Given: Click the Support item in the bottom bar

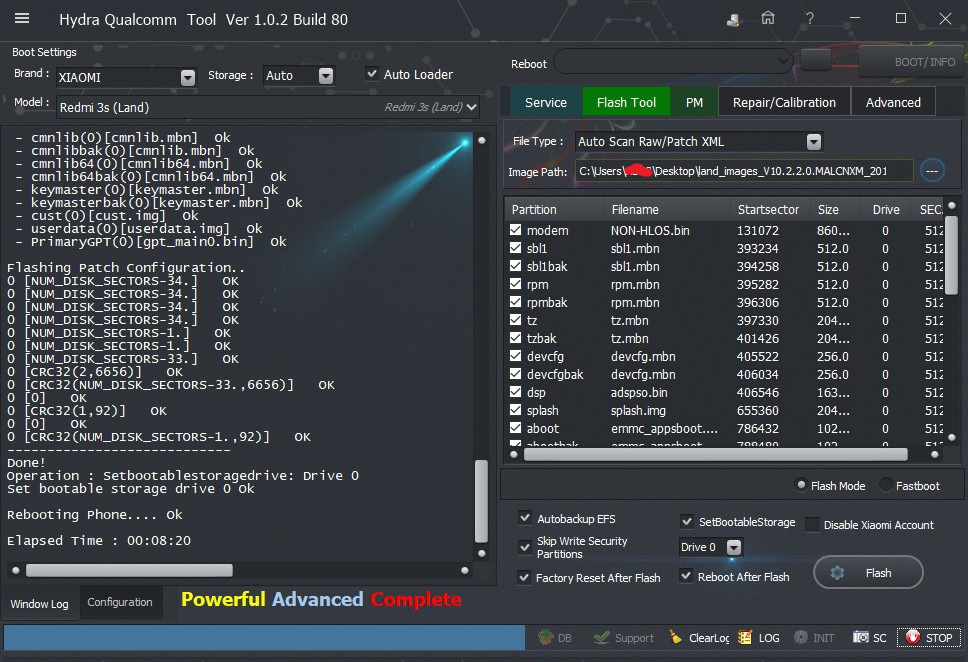Looking at the screenshot, I should 624,638.
